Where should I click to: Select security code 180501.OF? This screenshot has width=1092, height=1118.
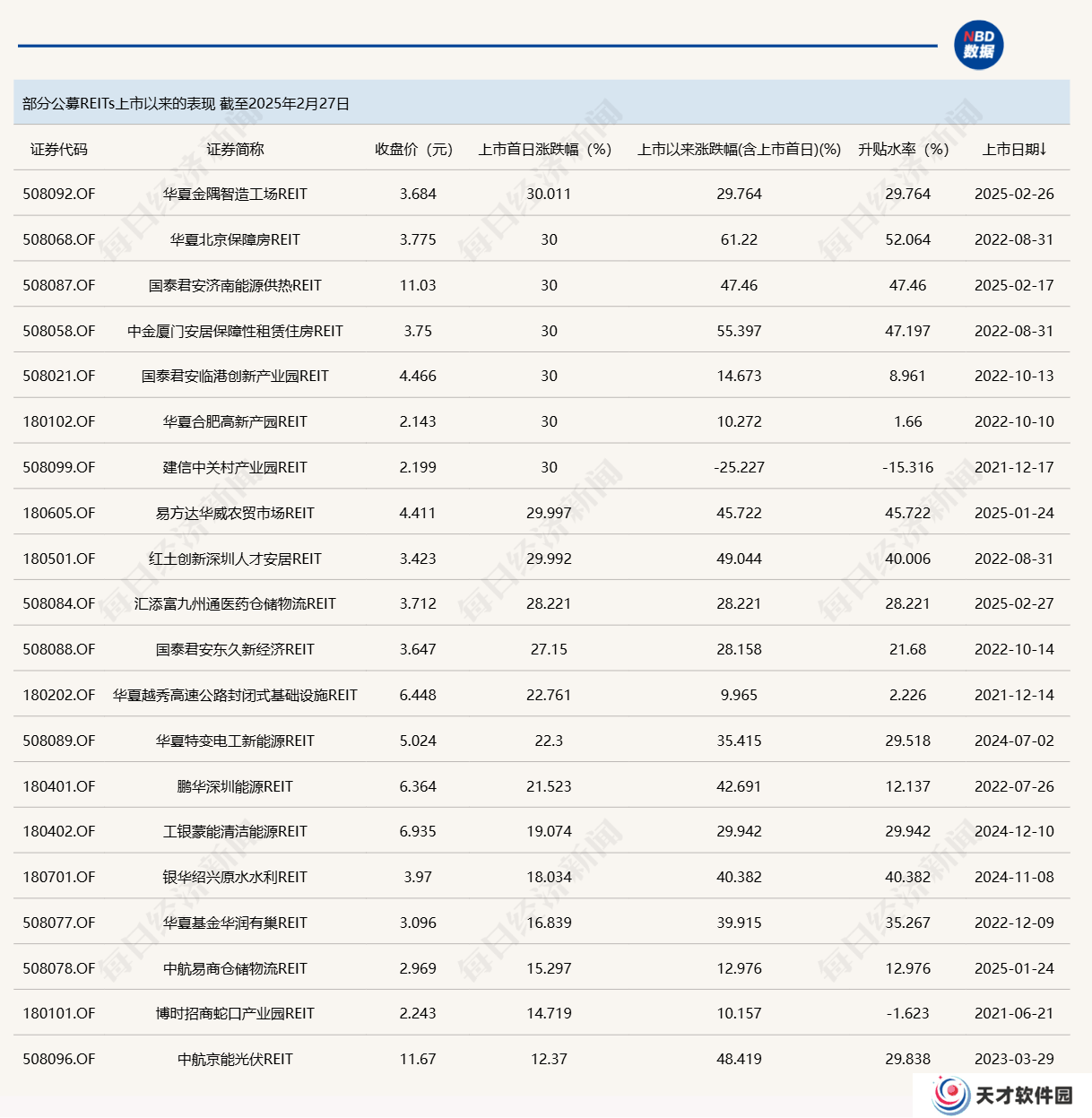pos(59,559)
